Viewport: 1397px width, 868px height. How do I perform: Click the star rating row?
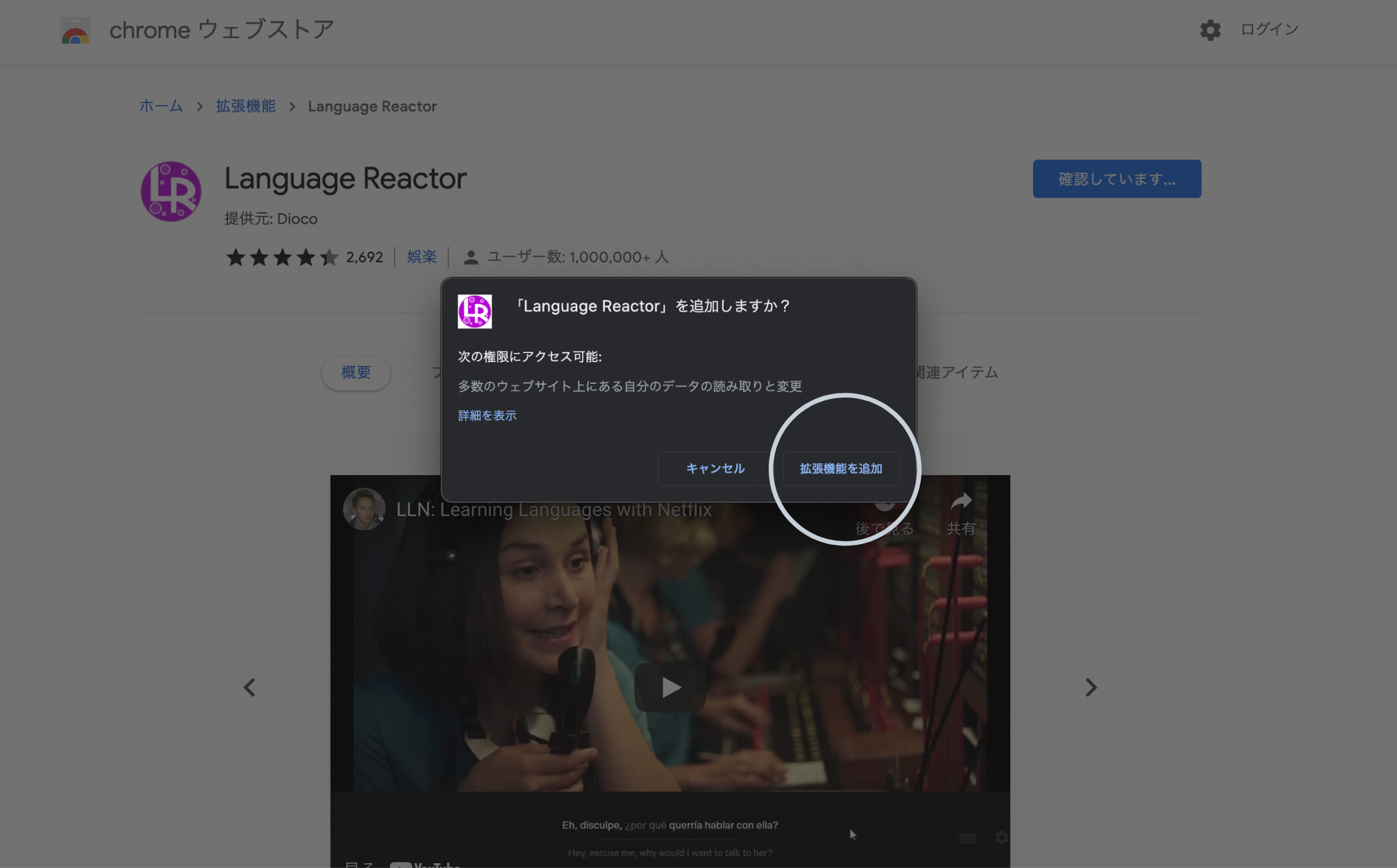(282, 257)
